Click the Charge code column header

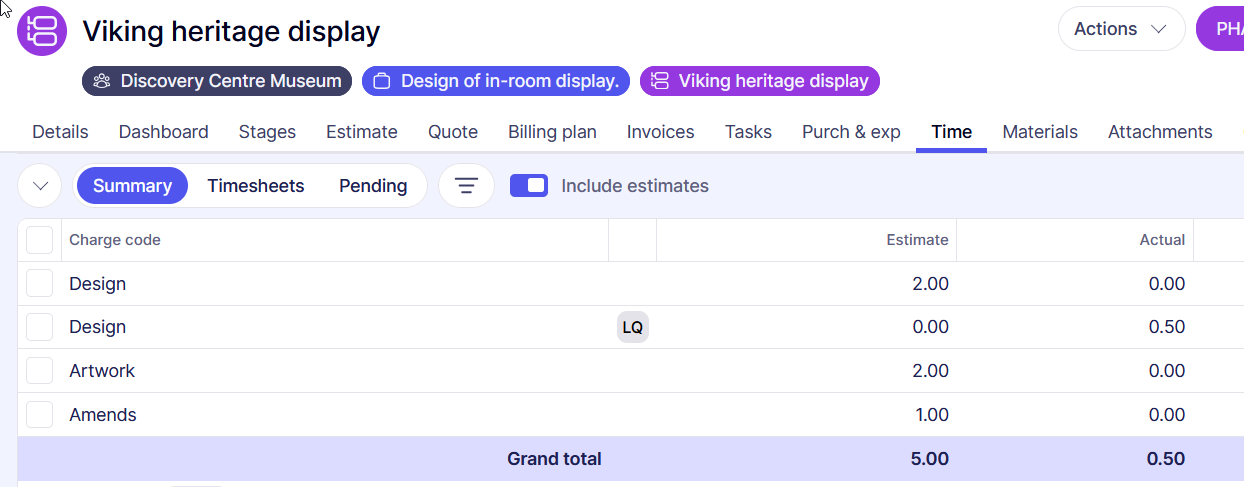click(115, 240)
